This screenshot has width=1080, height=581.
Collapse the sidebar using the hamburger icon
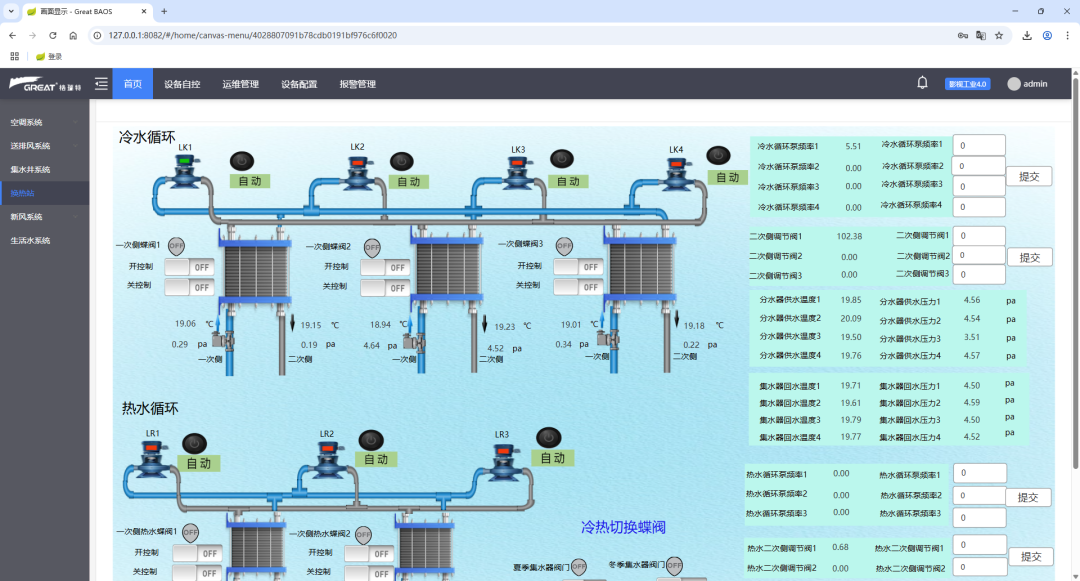tap(100, 84)
